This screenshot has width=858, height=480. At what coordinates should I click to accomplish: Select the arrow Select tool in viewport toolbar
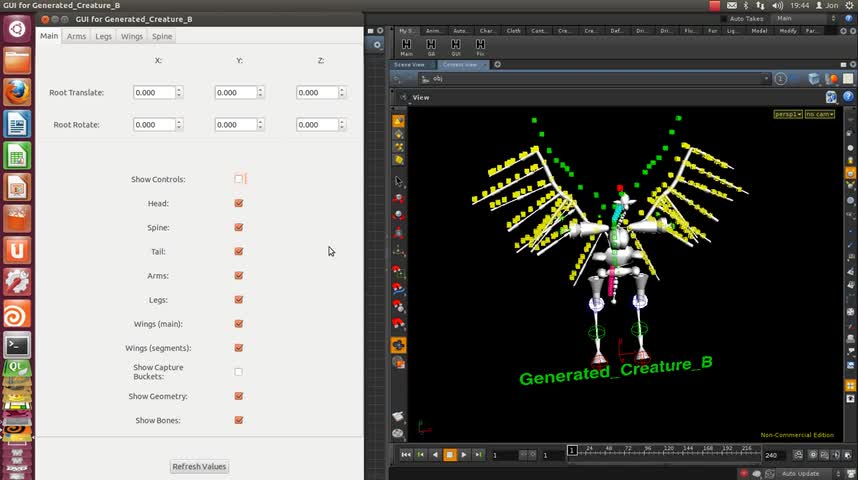399,181
